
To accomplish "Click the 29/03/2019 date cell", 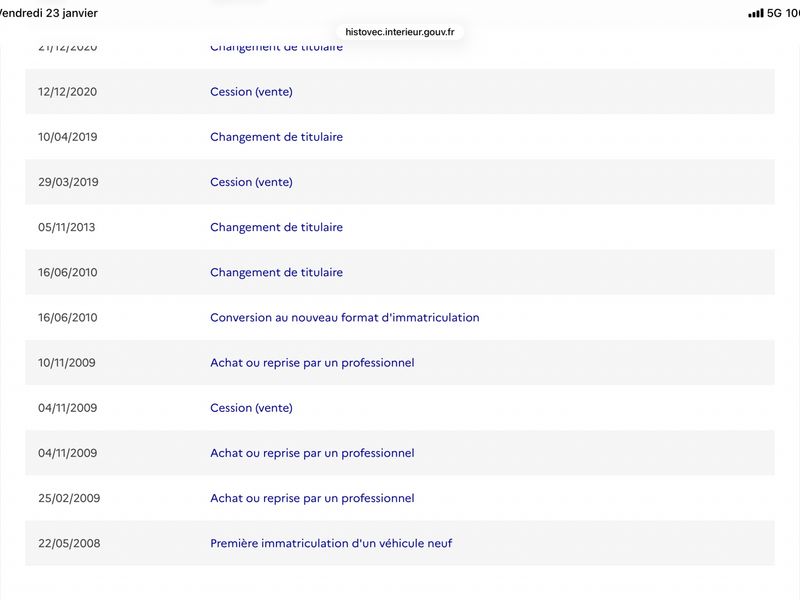I will pos(68,182).
